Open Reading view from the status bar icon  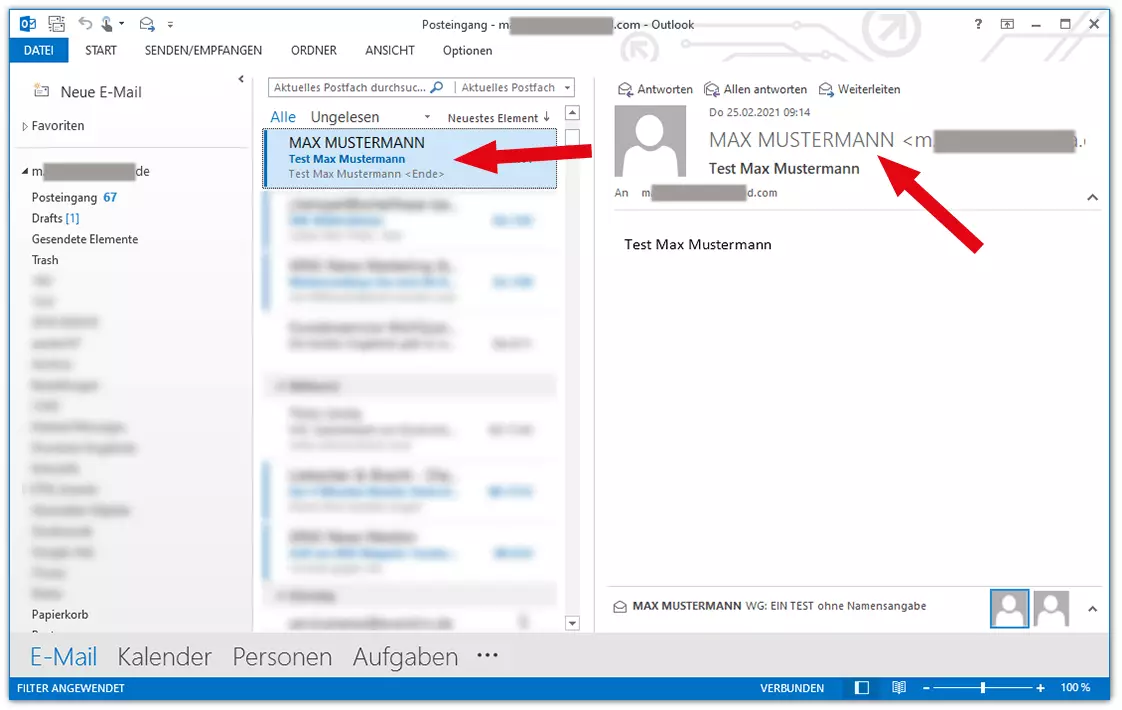pyautogui.click(x=898, y=688)
